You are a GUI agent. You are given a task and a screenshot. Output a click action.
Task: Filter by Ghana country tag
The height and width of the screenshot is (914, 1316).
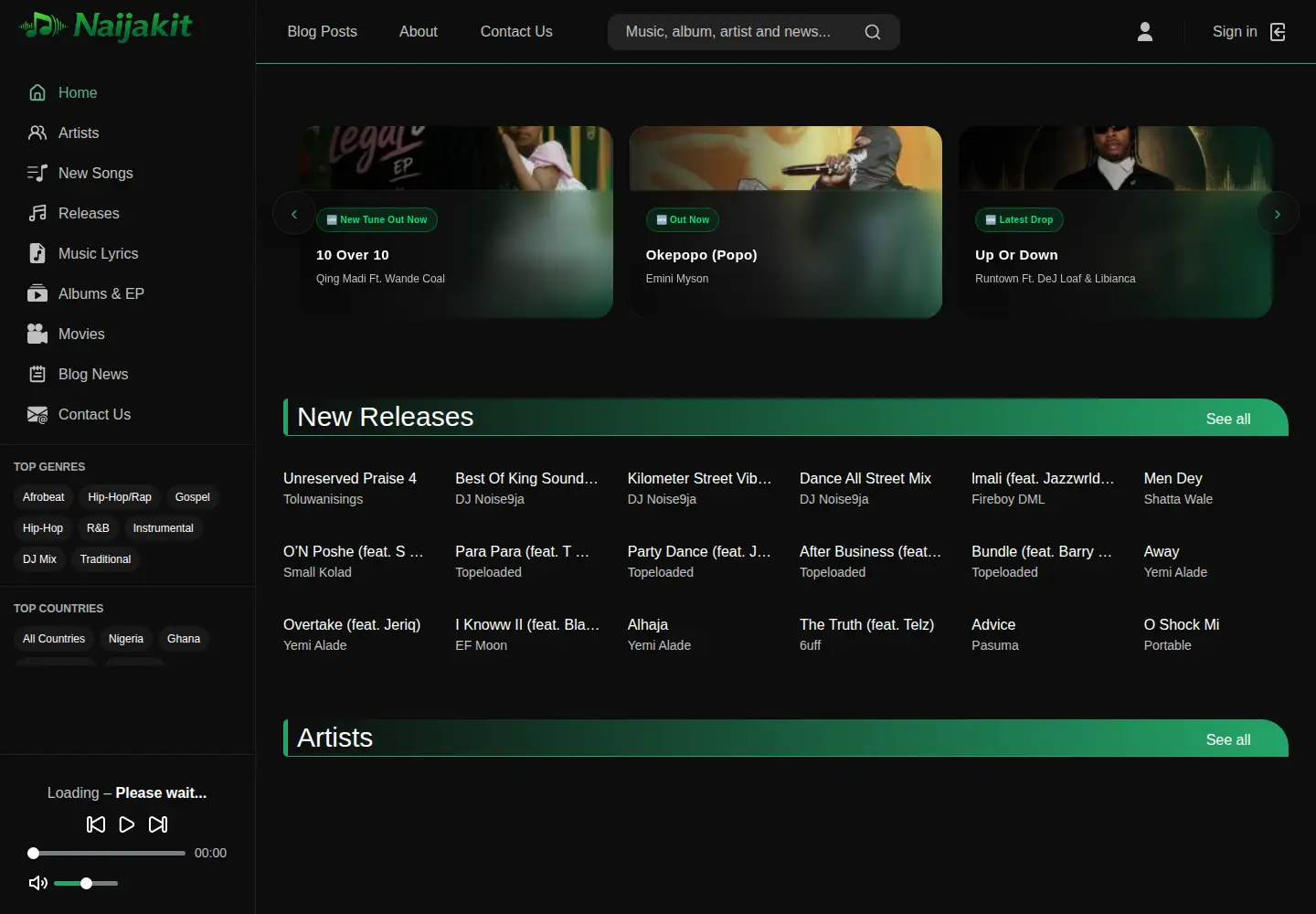pos(184,639)
